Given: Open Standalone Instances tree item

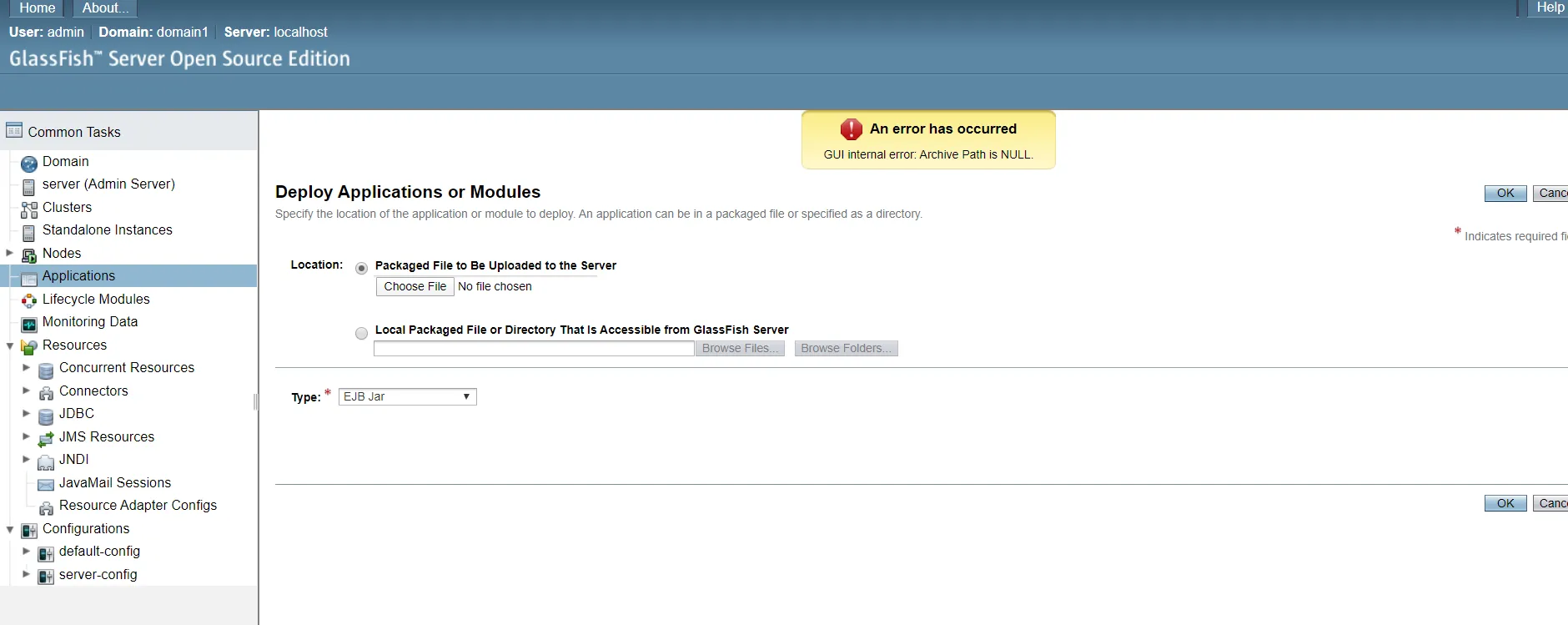Looking at the screenshot, I should [107, 229].
